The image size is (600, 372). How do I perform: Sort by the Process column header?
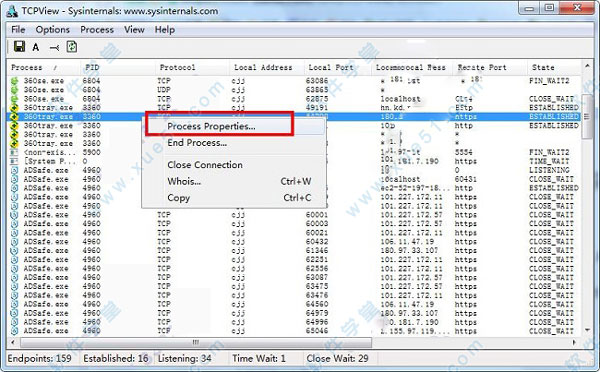click(43, 67)
